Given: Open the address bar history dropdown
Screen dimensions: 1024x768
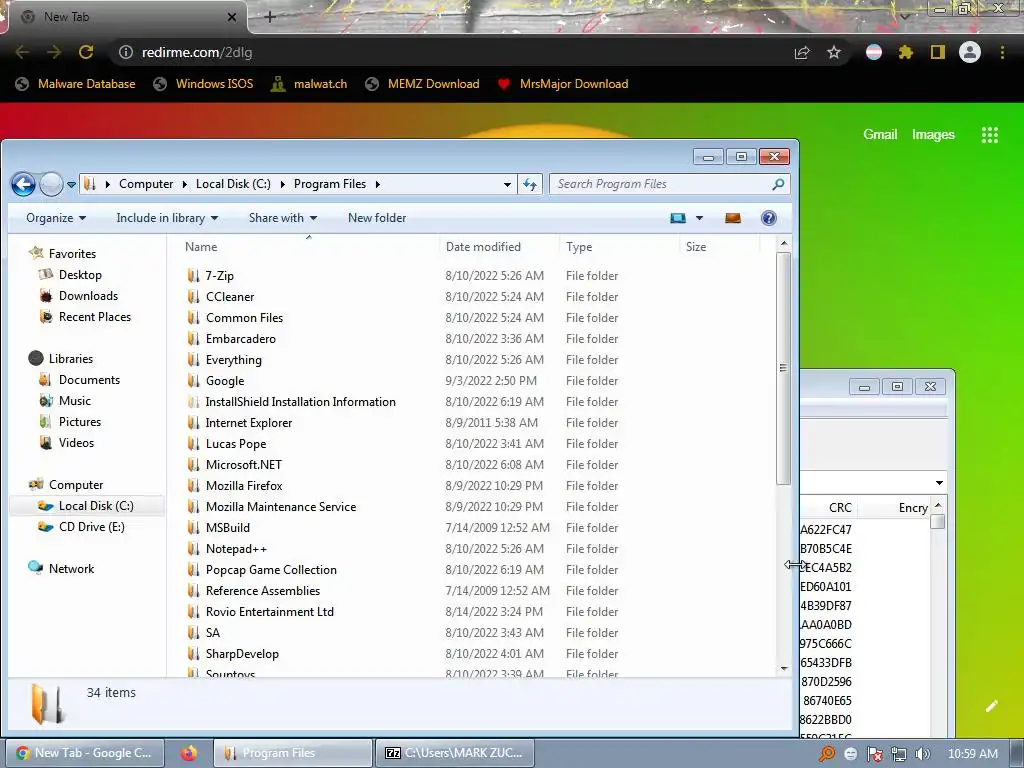Looking at the screenshot, I should coord(507,185).
